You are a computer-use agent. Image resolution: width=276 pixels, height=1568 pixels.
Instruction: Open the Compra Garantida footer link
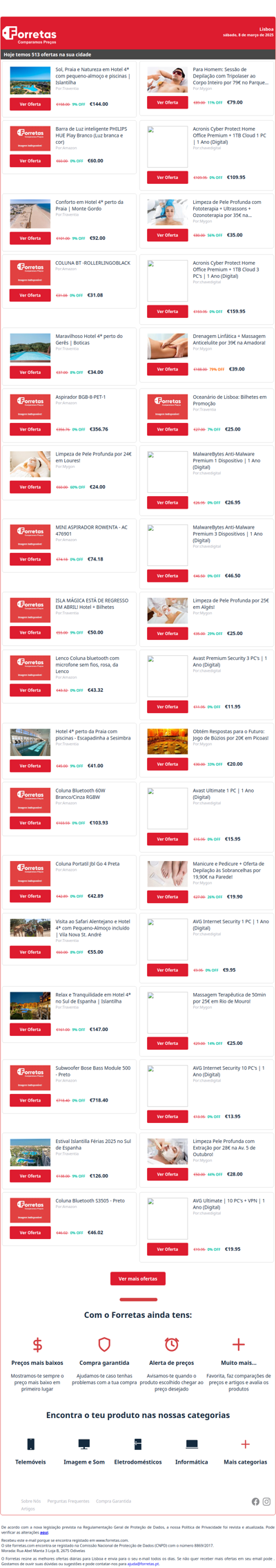point(113,1500)
